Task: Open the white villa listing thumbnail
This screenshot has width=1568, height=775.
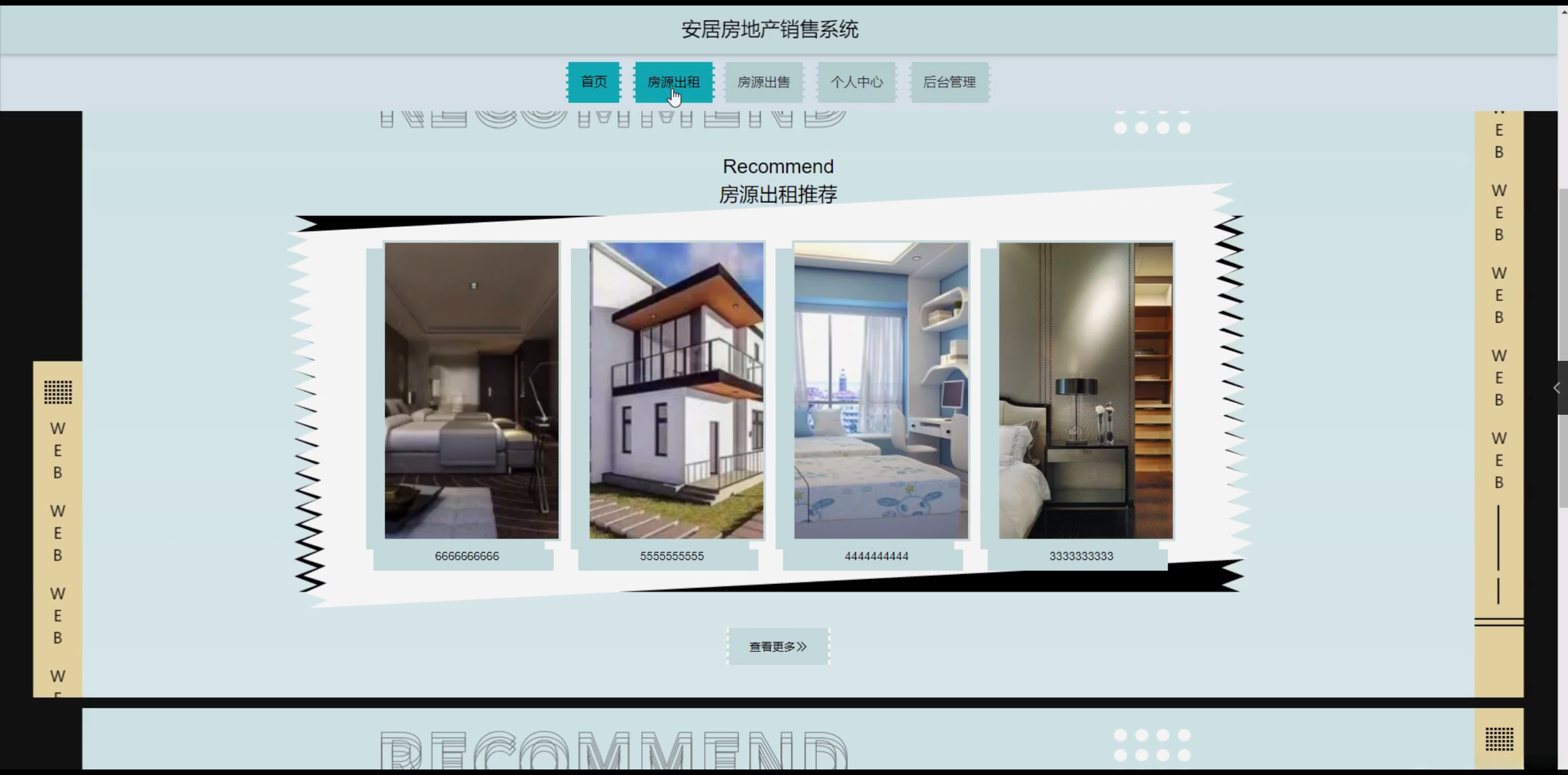Action: coord(676,390)
